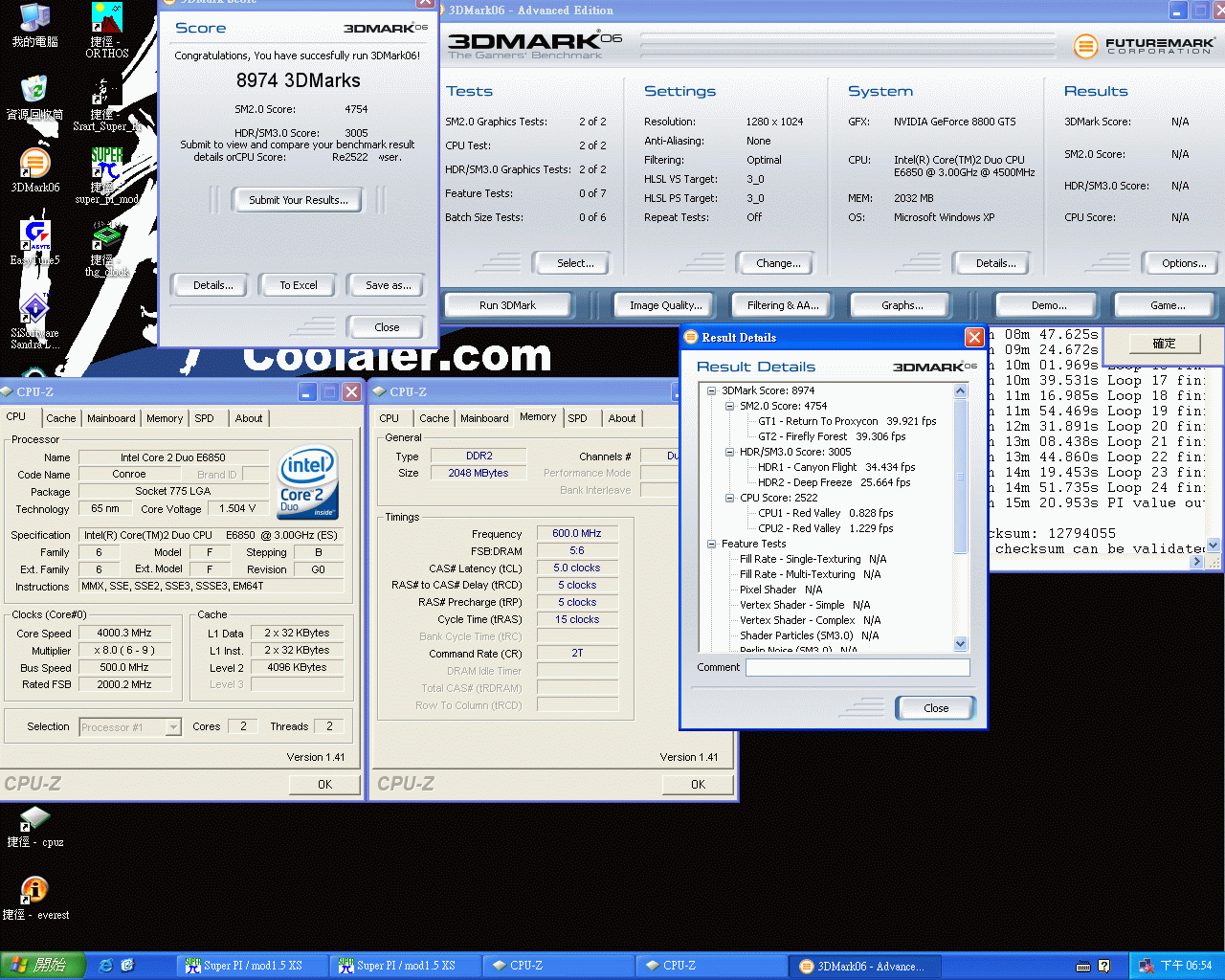Collapse the 3DMark Score: 8974 tree node
This screenshot has height=980, width=1225.
tap(711, 390)
